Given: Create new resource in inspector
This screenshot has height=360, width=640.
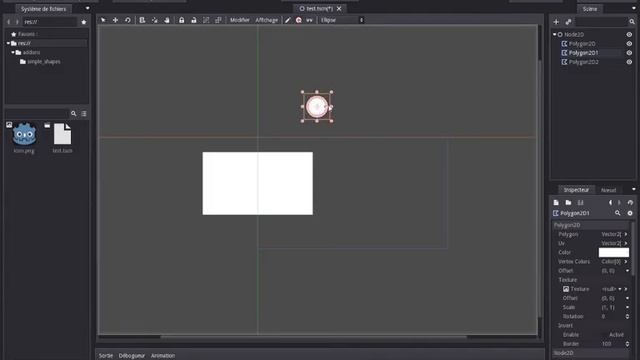Looking at the screenshot, I should pyautogui.click(x=556, y=202).
